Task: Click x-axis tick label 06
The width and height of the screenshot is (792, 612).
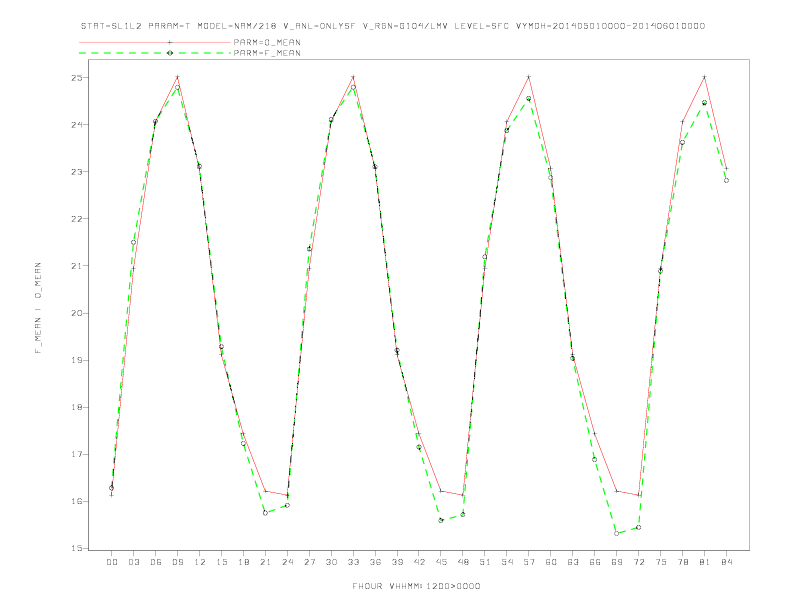Action: [156, 562]
